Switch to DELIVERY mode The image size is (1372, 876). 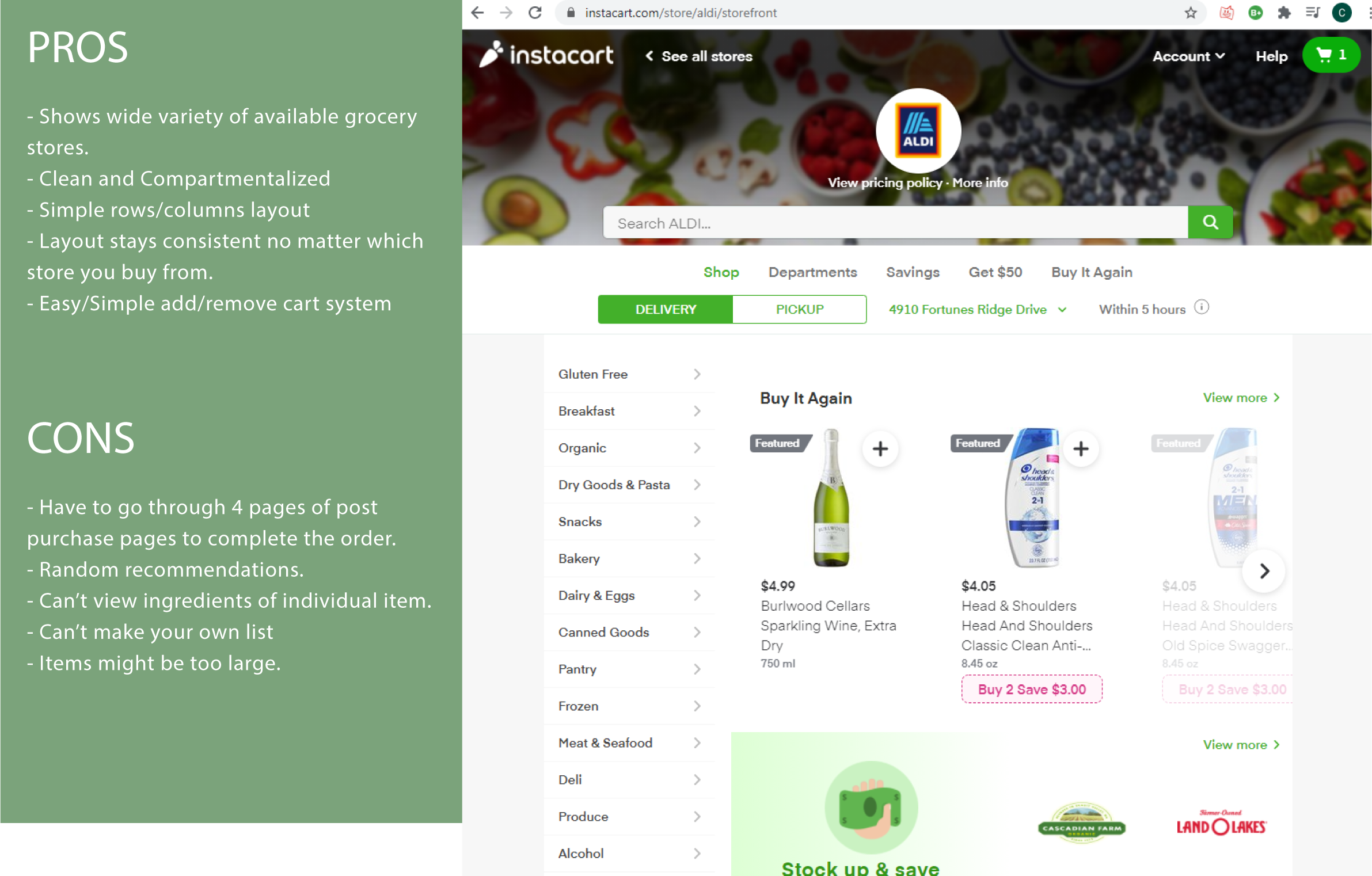(665, 309)
